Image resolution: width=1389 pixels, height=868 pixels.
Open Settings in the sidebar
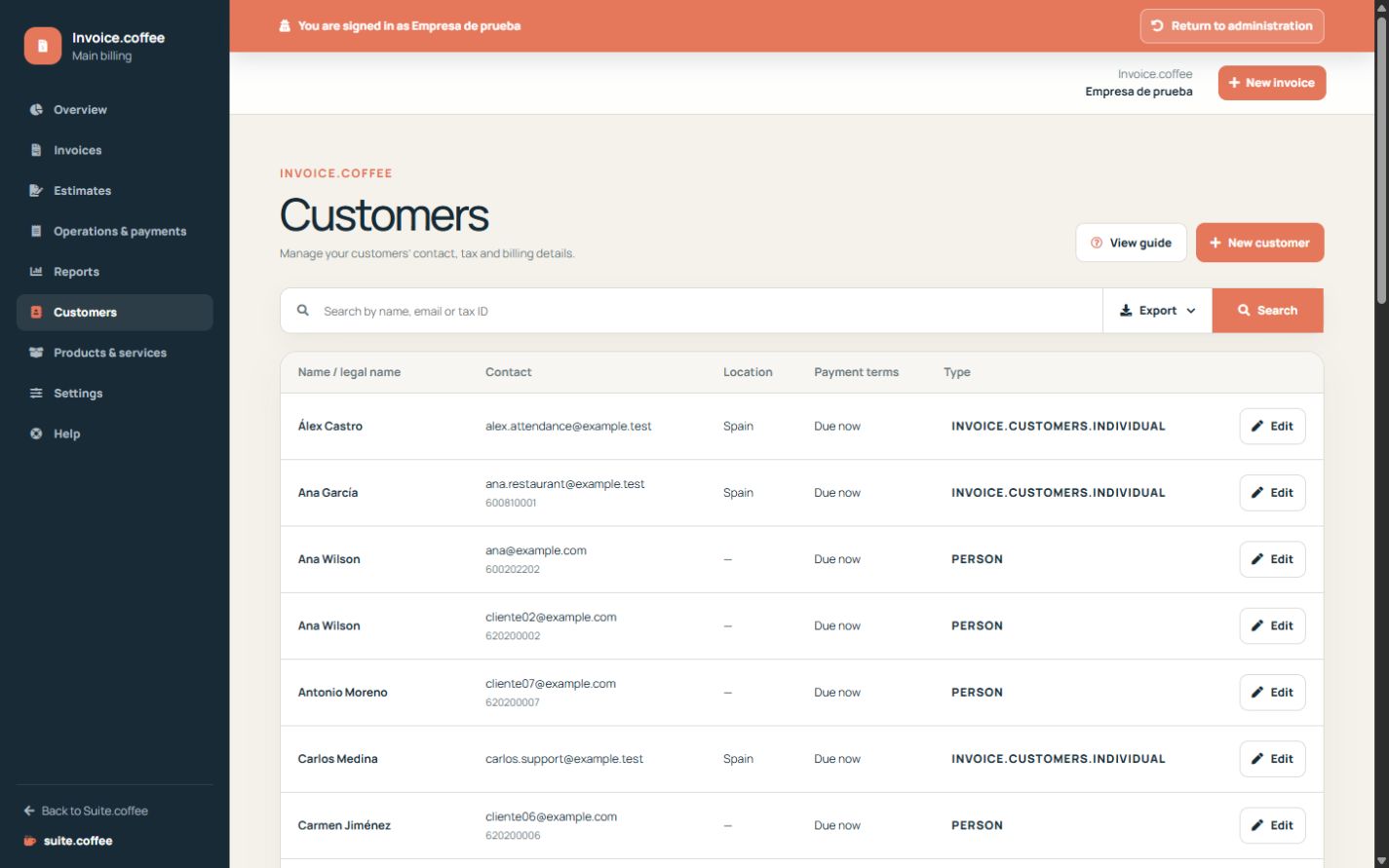tap(115, 394)
